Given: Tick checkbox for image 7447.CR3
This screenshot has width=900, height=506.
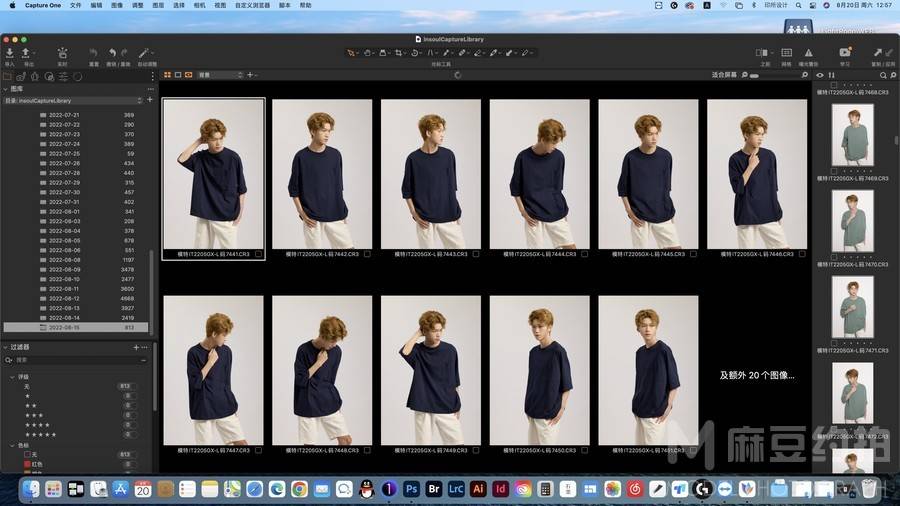Looking at the screenshot, I should coord(258,451).
